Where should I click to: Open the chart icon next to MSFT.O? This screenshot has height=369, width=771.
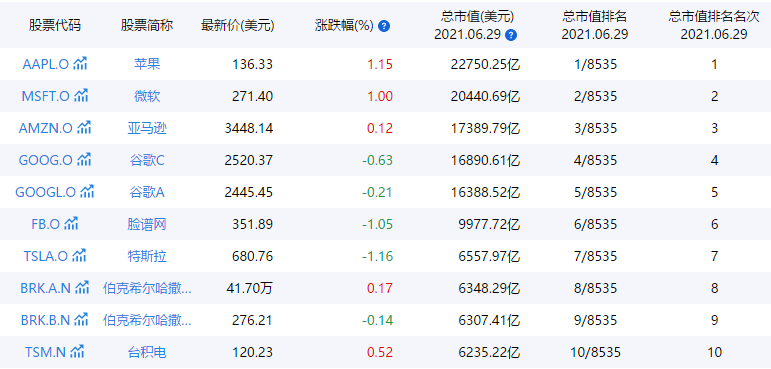pos(81,96)
